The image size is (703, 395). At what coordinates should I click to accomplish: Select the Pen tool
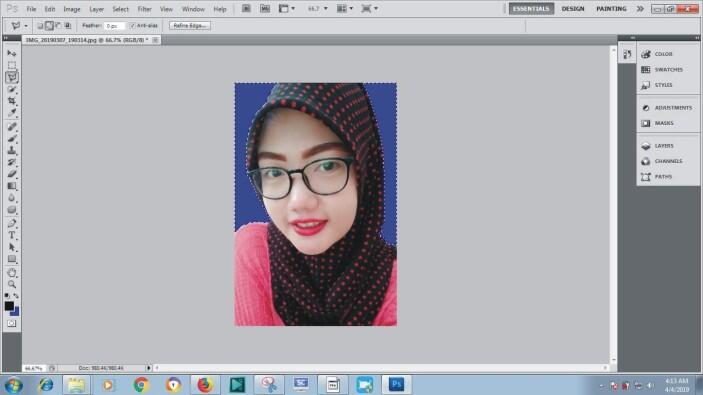tap(12, 223)
